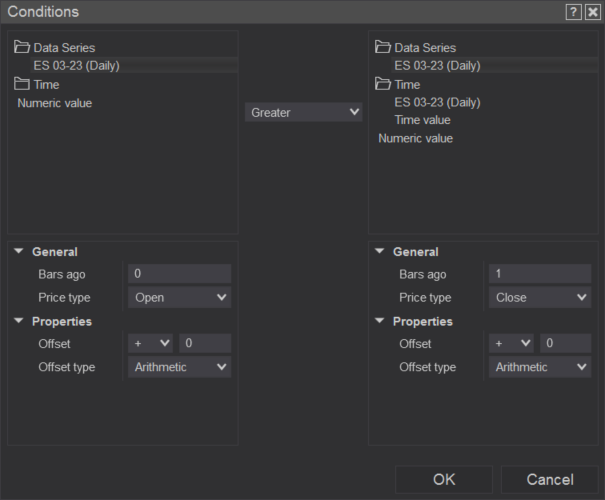Open right Offset sign dropdown

click(x=511, y=343)
